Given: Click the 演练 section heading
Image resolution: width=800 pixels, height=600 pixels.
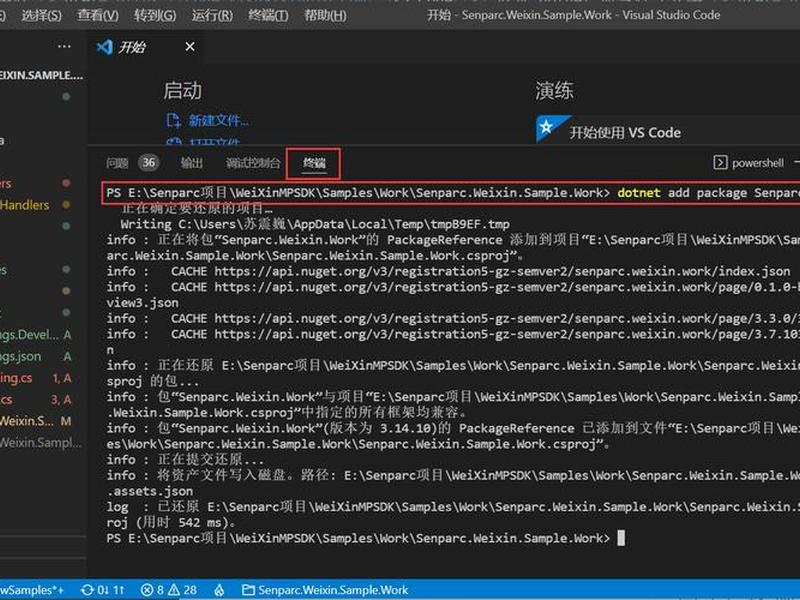Looking at the screenshot, I should click(x=555, y=91).
